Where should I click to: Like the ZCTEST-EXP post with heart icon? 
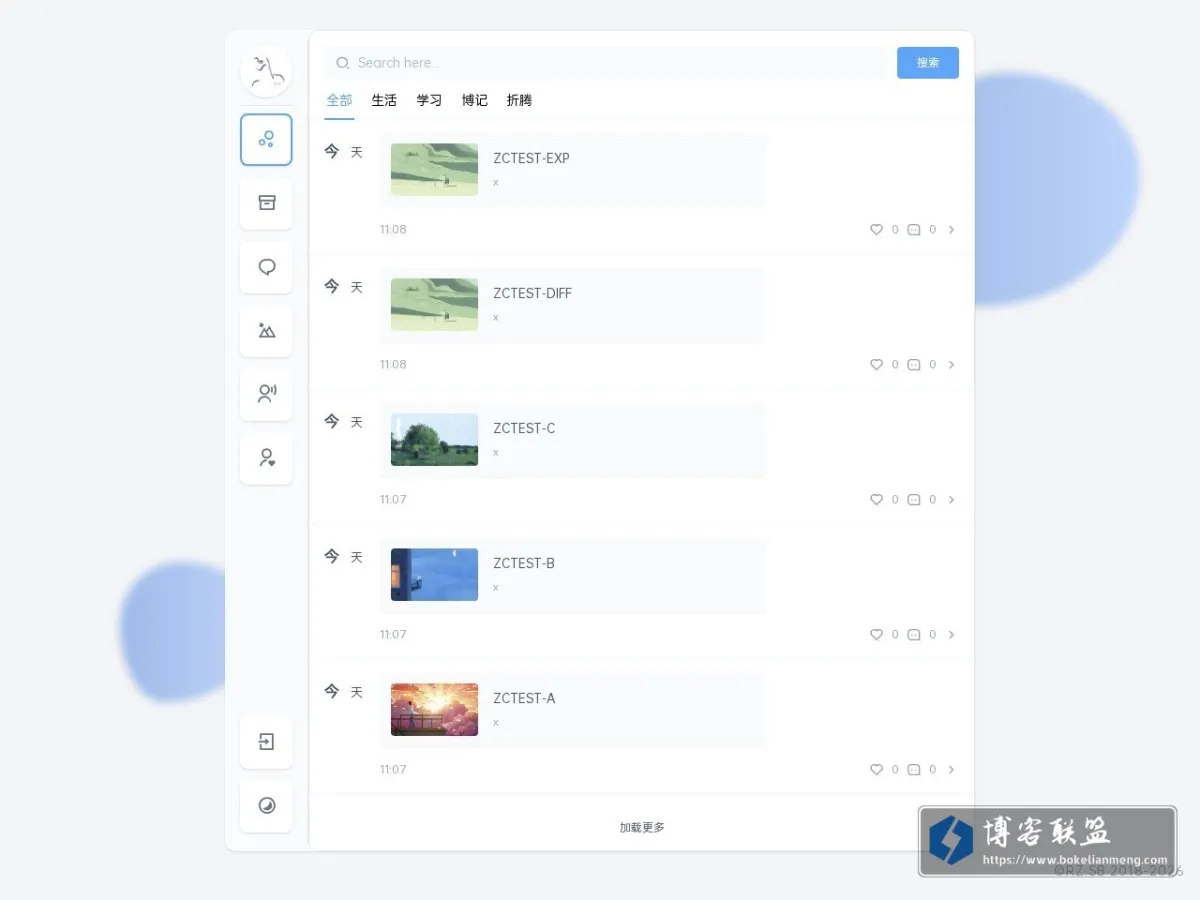coord(876,230)
